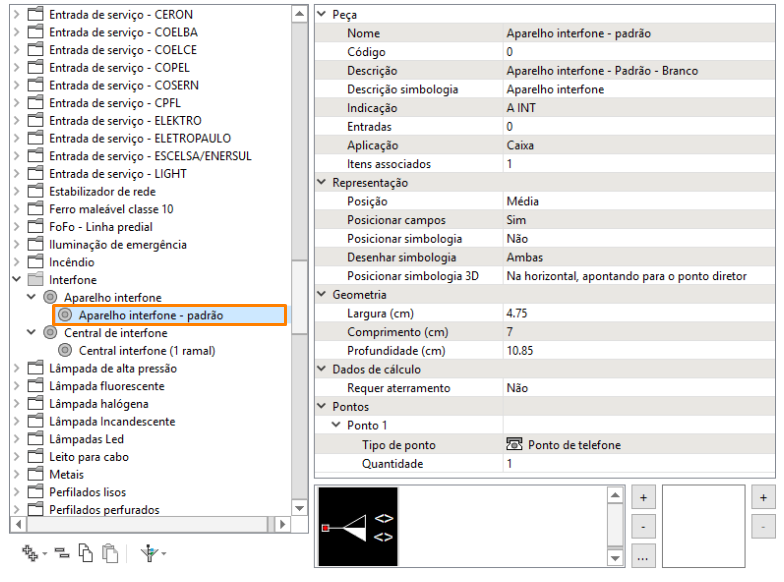Collapse the Pontos property section
The width and height of the screenshot is (784, 582).
[x=322, y=406]
